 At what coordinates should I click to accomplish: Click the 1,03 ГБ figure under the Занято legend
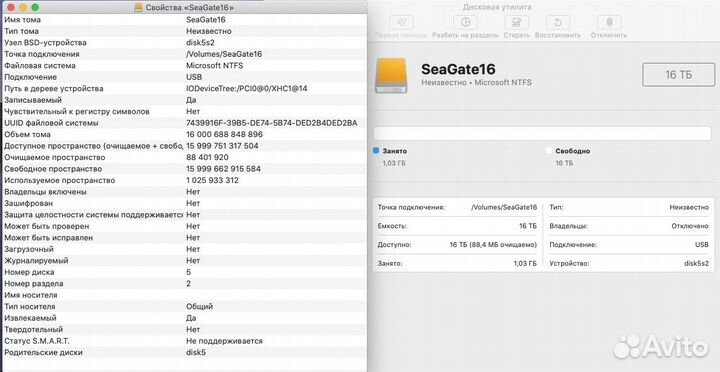point(394,163)
